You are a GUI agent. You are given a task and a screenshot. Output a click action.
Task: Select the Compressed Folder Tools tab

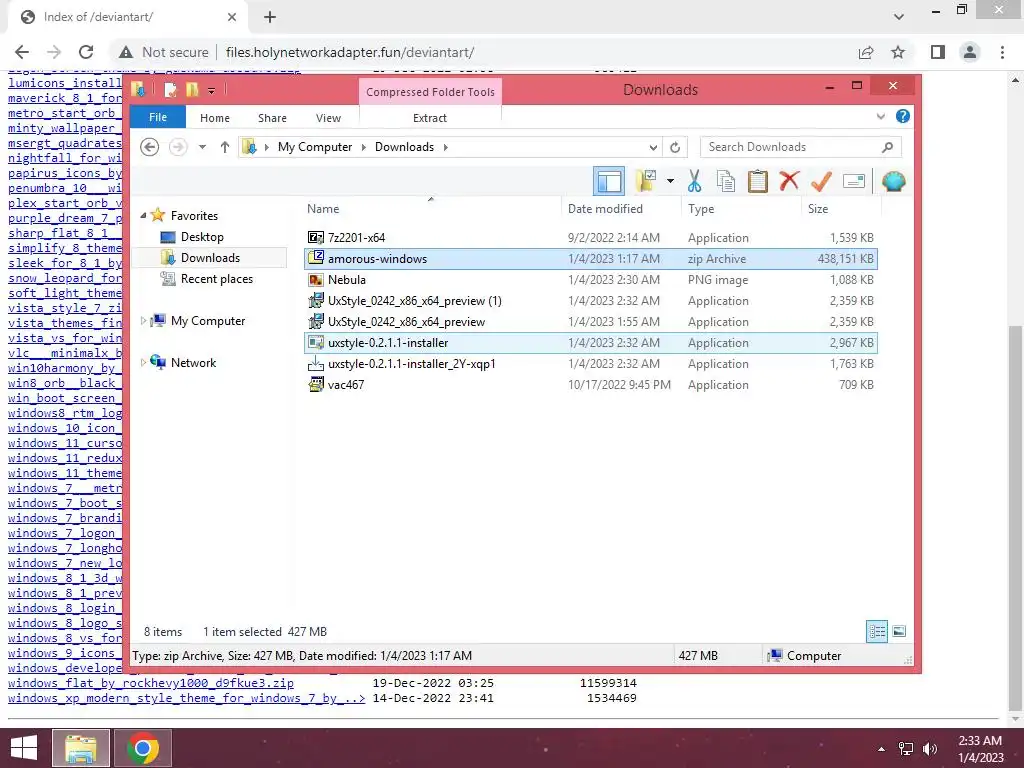430,92
